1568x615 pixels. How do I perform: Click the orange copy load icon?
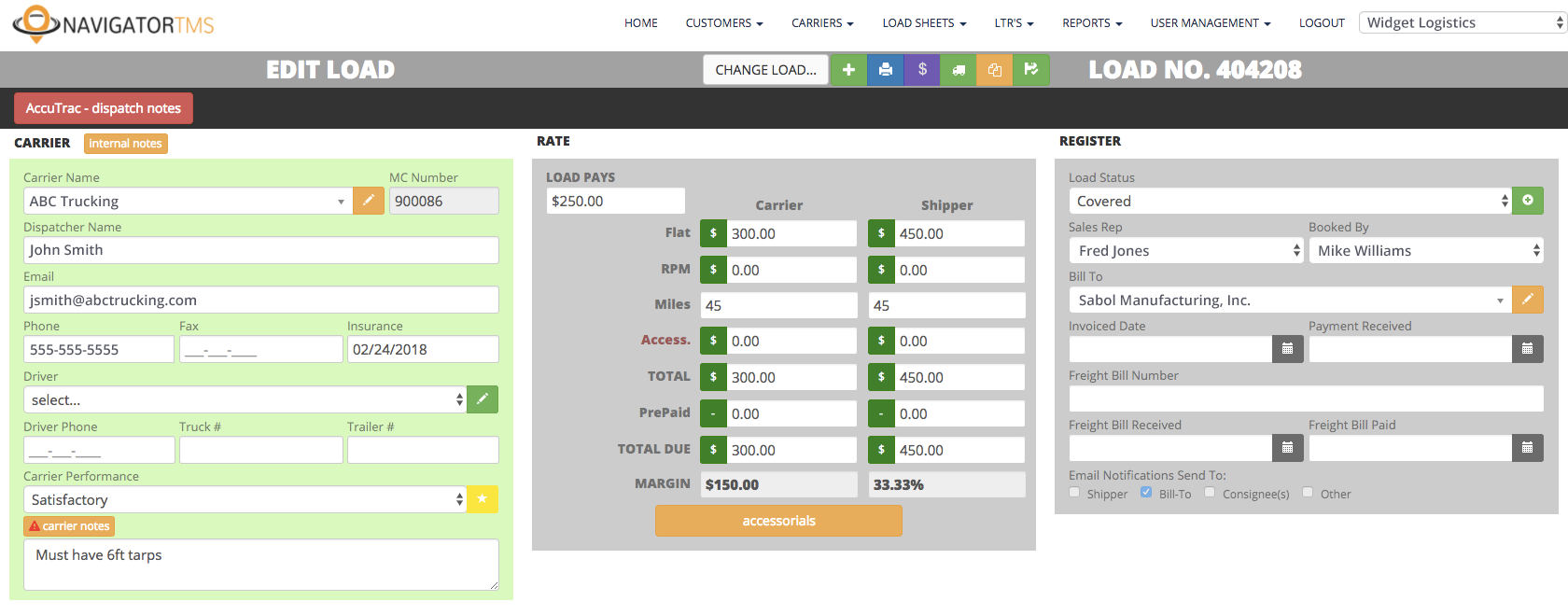[x=995, y=70]
